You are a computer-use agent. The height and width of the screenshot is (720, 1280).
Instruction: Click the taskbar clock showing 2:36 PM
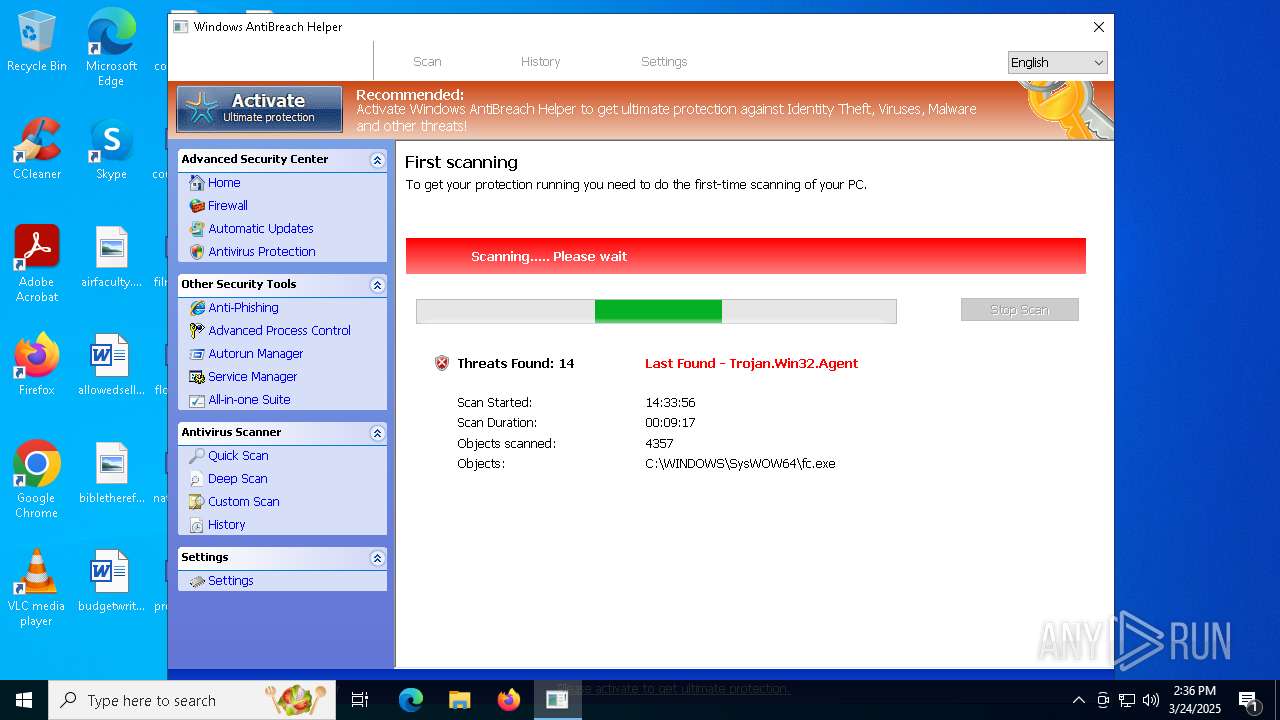(x=1195, y=700)
